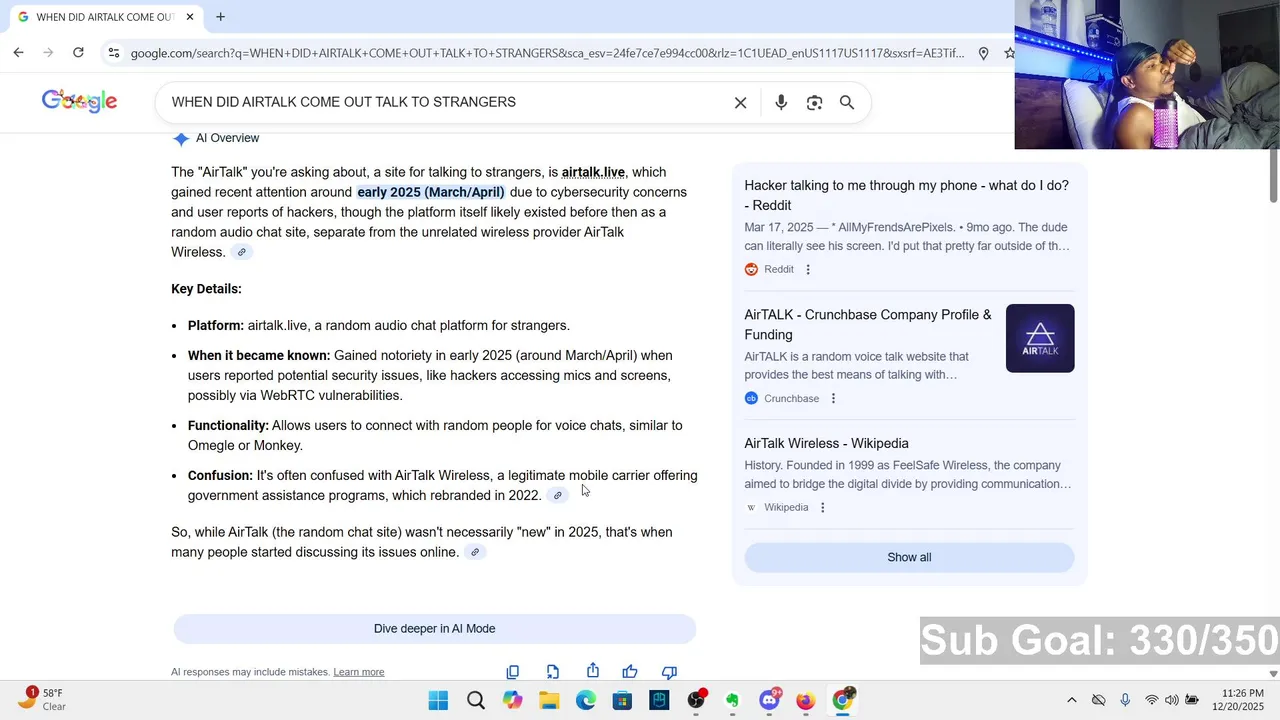Click the browser address bar URL

547,53
